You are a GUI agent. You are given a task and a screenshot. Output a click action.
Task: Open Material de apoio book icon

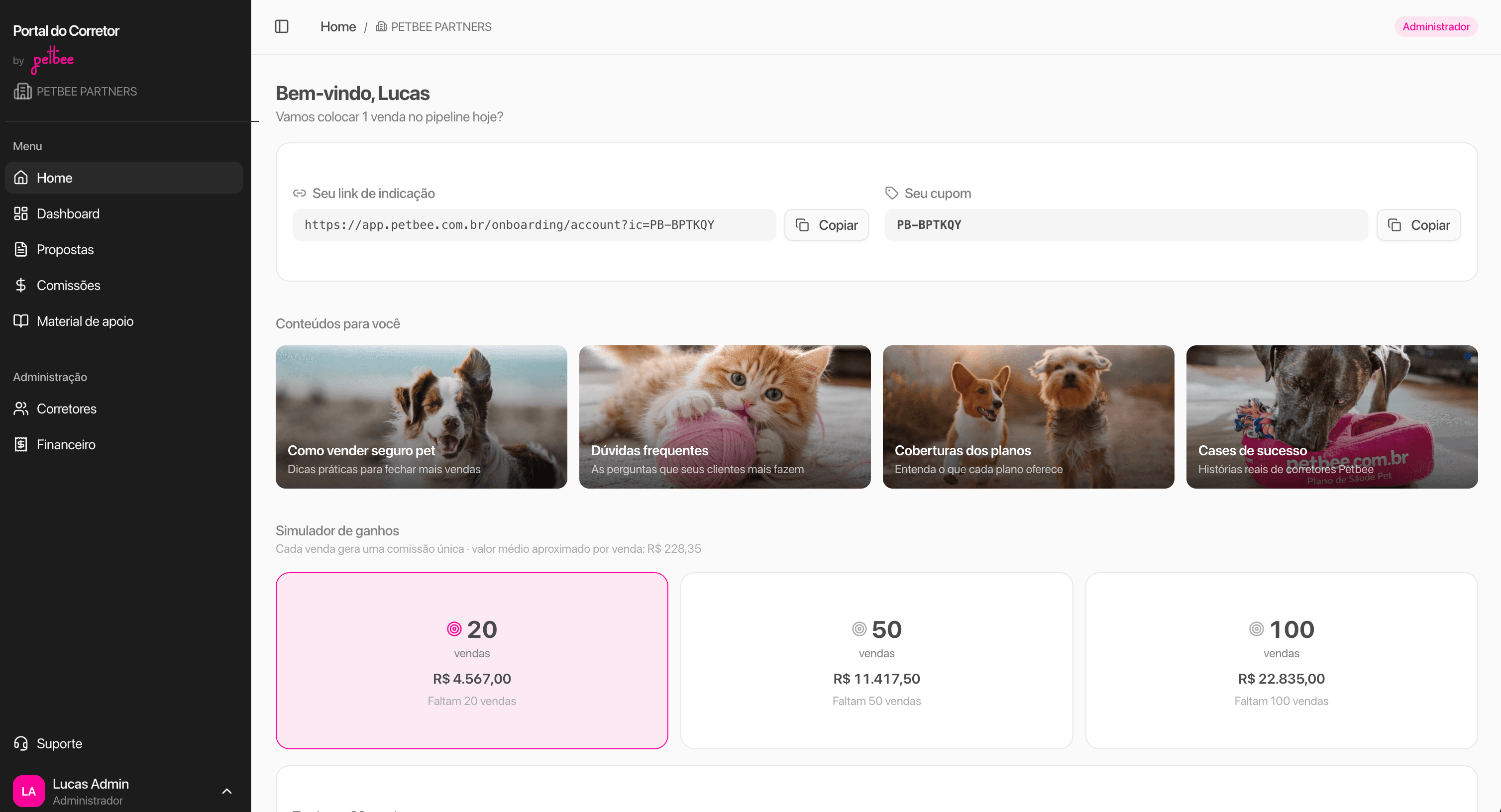pos(21,321)
